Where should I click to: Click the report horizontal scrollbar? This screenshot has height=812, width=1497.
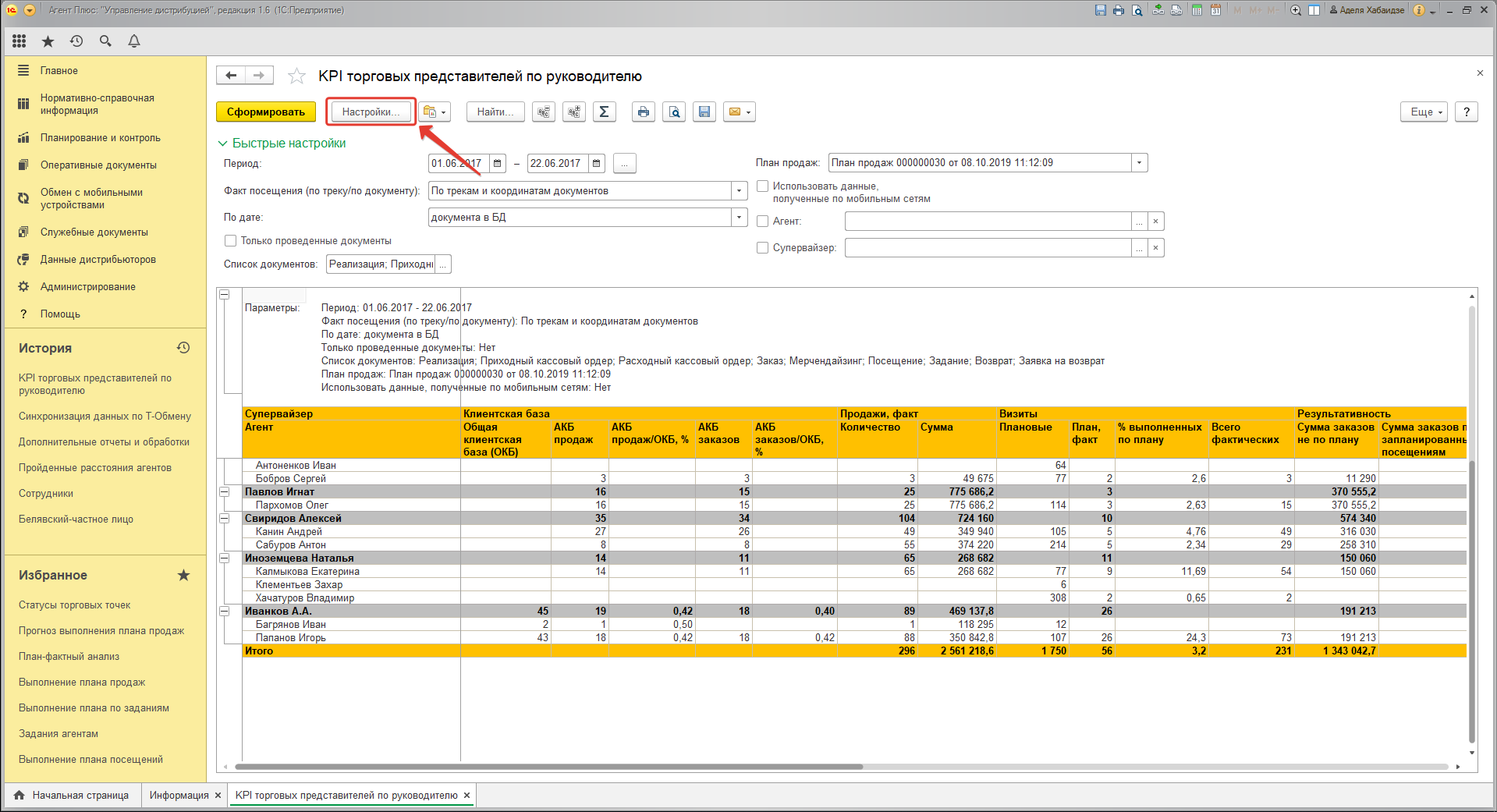pyautogui.click(x=548, y=767)
